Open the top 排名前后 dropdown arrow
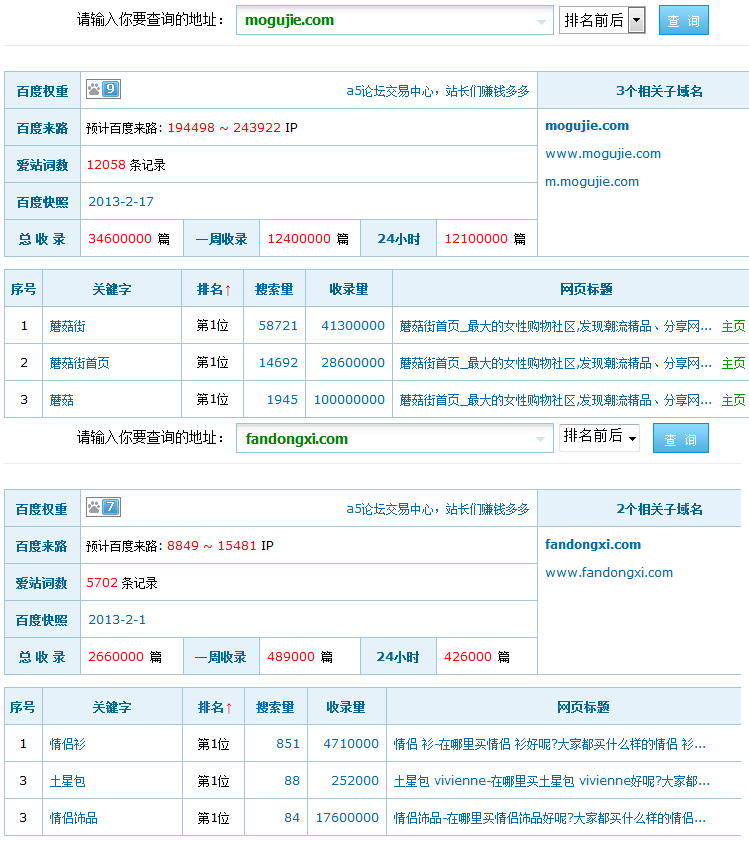 pos(636,20)
